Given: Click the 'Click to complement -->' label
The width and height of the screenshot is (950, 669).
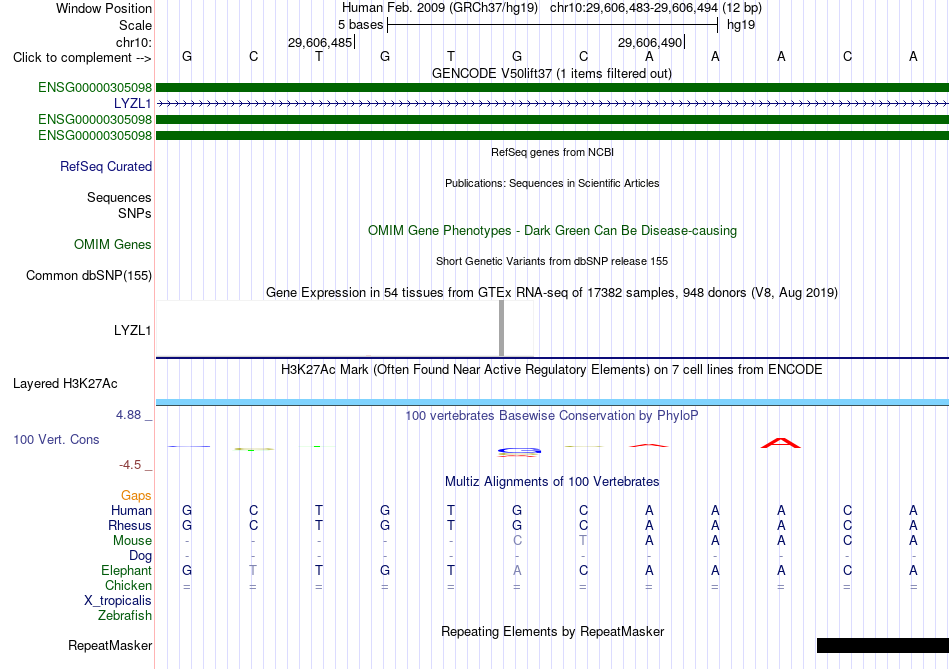Looking at the screenshot, I should point(82,58).
